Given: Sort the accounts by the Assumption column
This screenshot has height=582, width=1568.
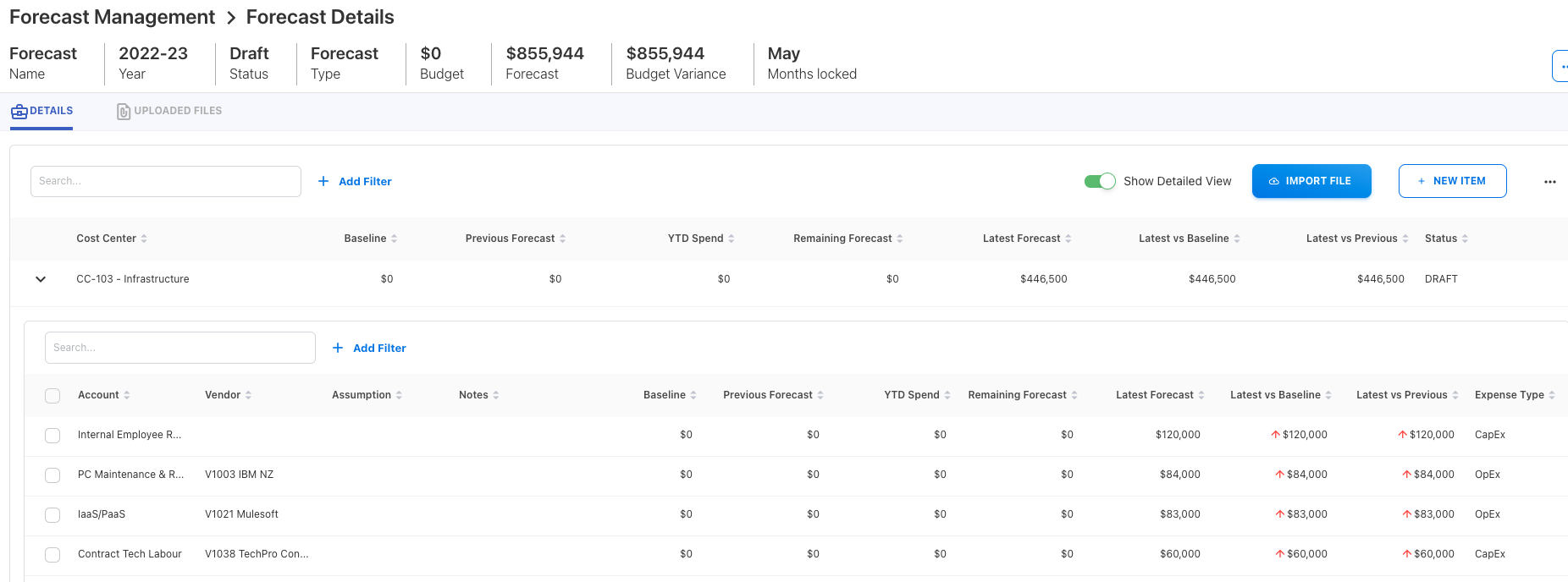Looking at the screenshot, I should [399, 395].
